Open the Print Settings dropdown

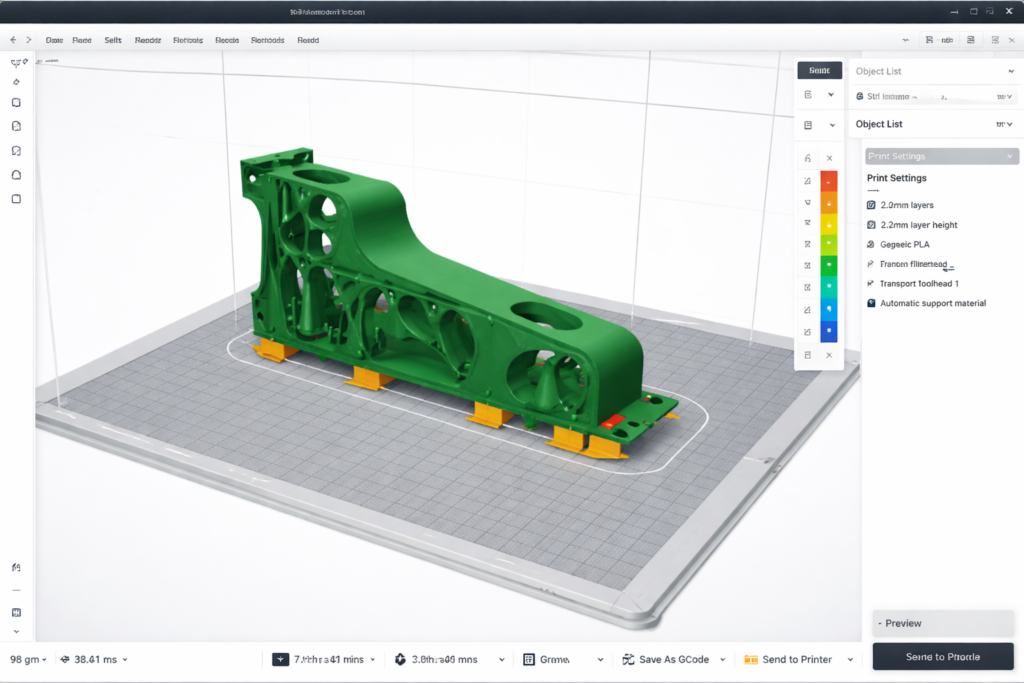(x=940, y=156)
